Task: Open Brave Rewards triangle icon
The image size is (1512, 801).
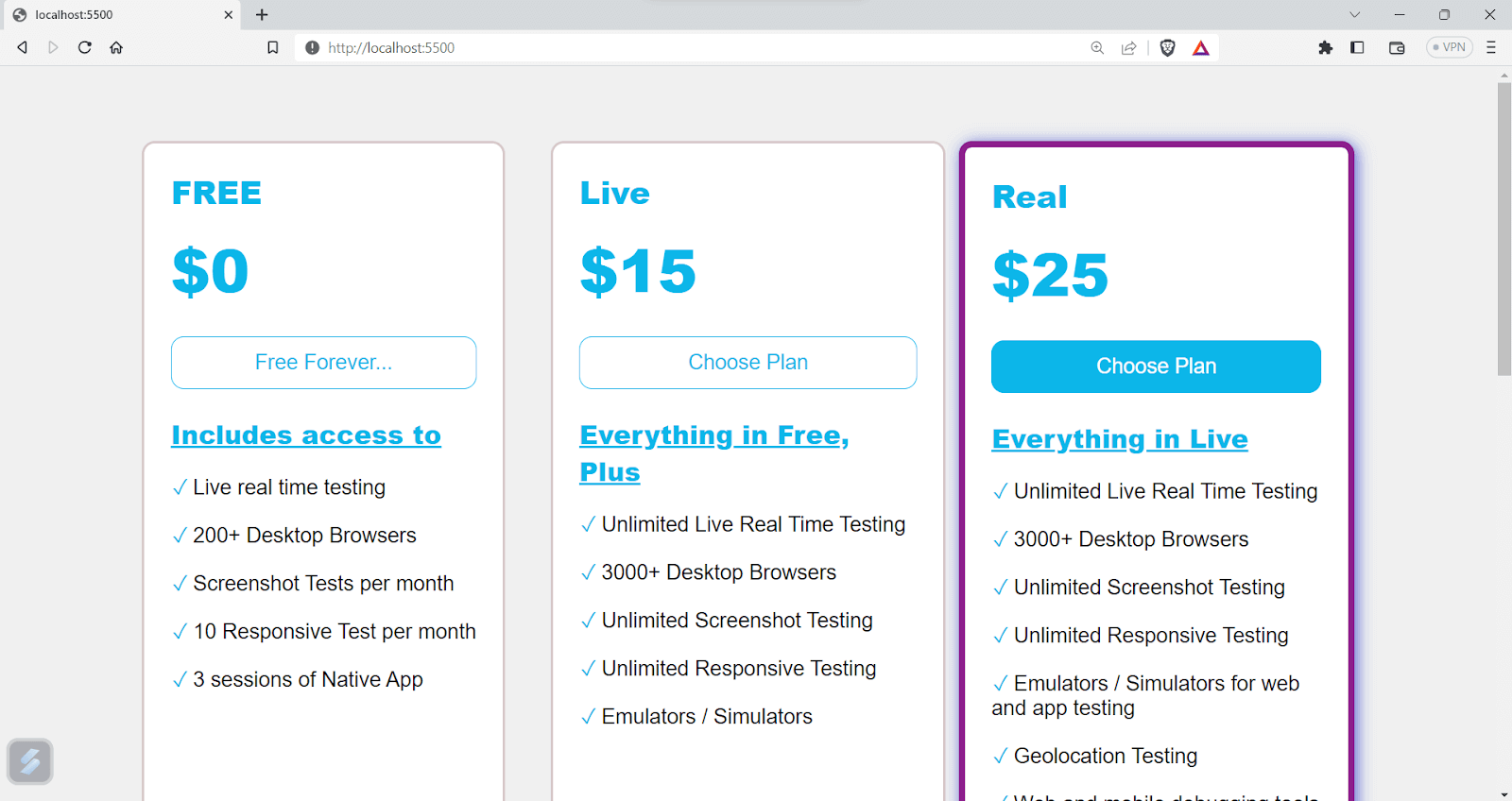Action: pyautogui.click(x=1200, y=47)
